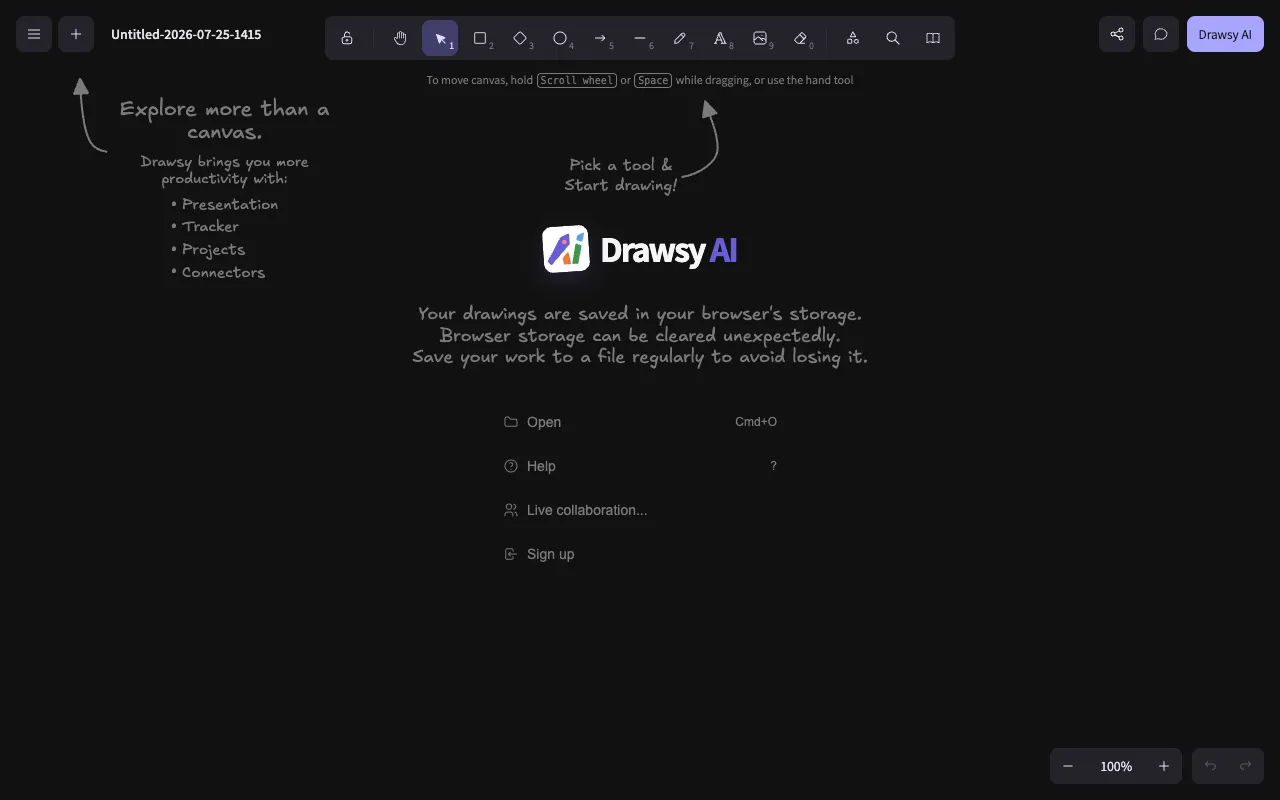Click the undo arrow button
Image resolution: width=1280 pixels, height=800 pixels.
coord(1210,766)
